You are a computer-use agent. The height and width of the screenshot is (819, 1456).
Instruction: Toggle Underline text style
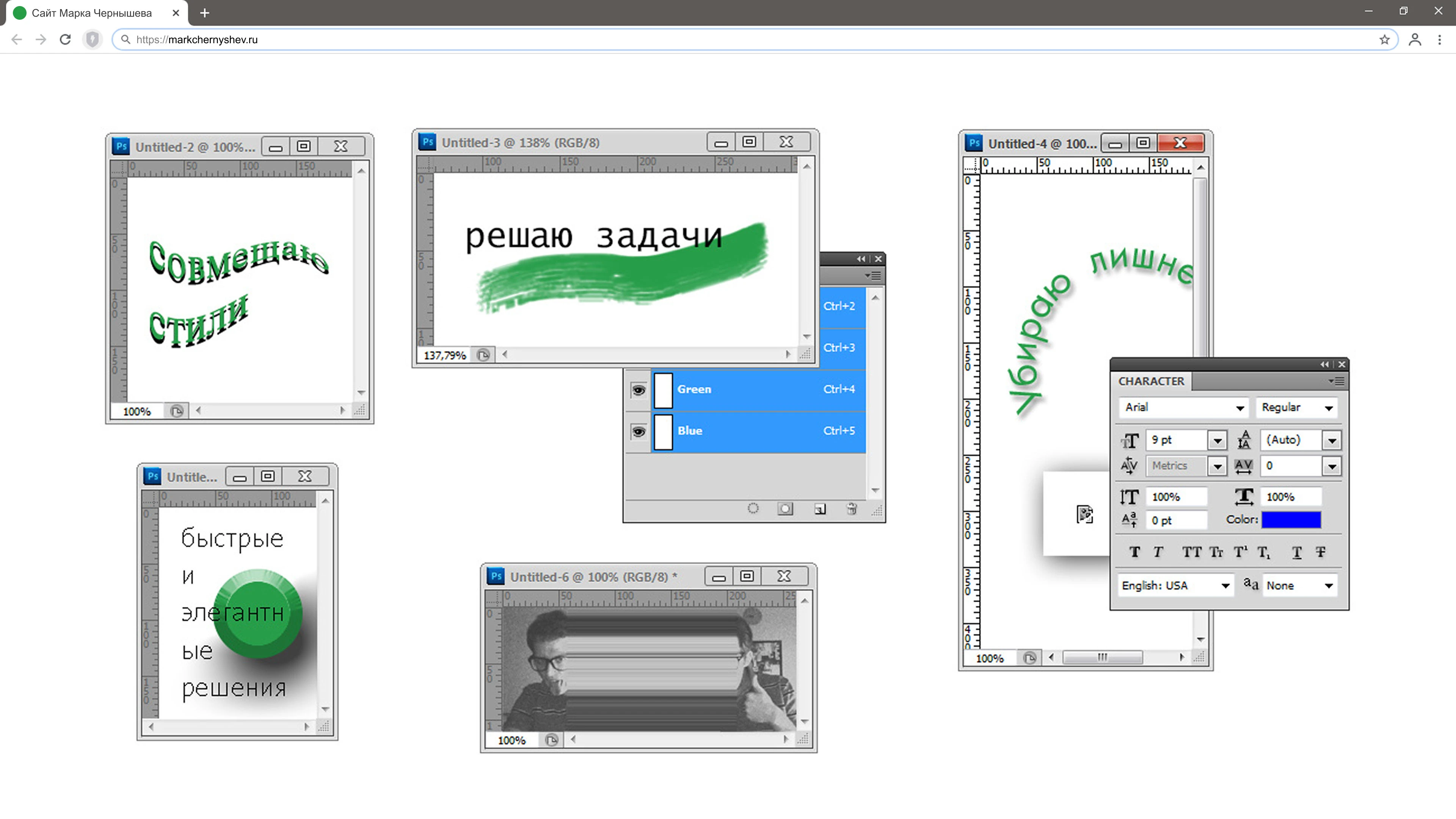[x=1297, y=552]
